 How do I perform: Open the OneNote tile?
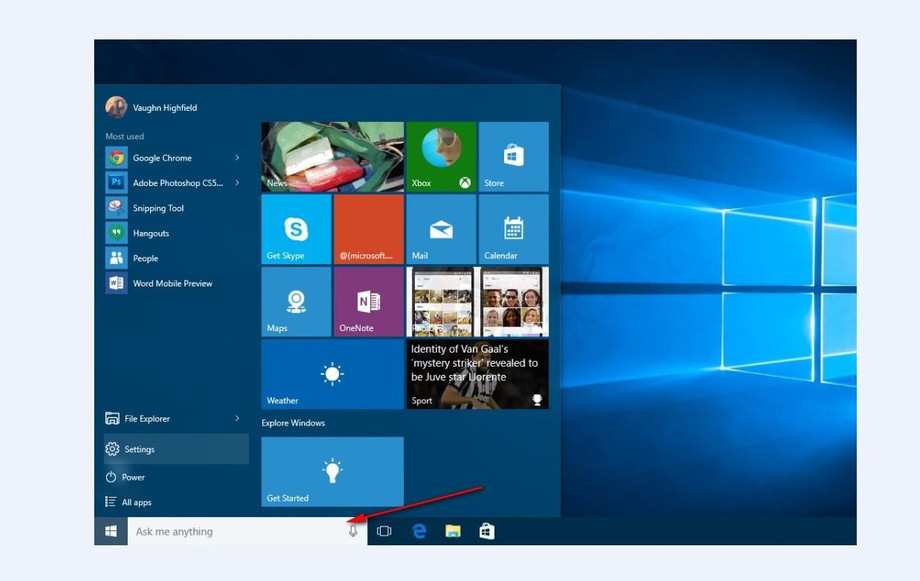point(368,302)
